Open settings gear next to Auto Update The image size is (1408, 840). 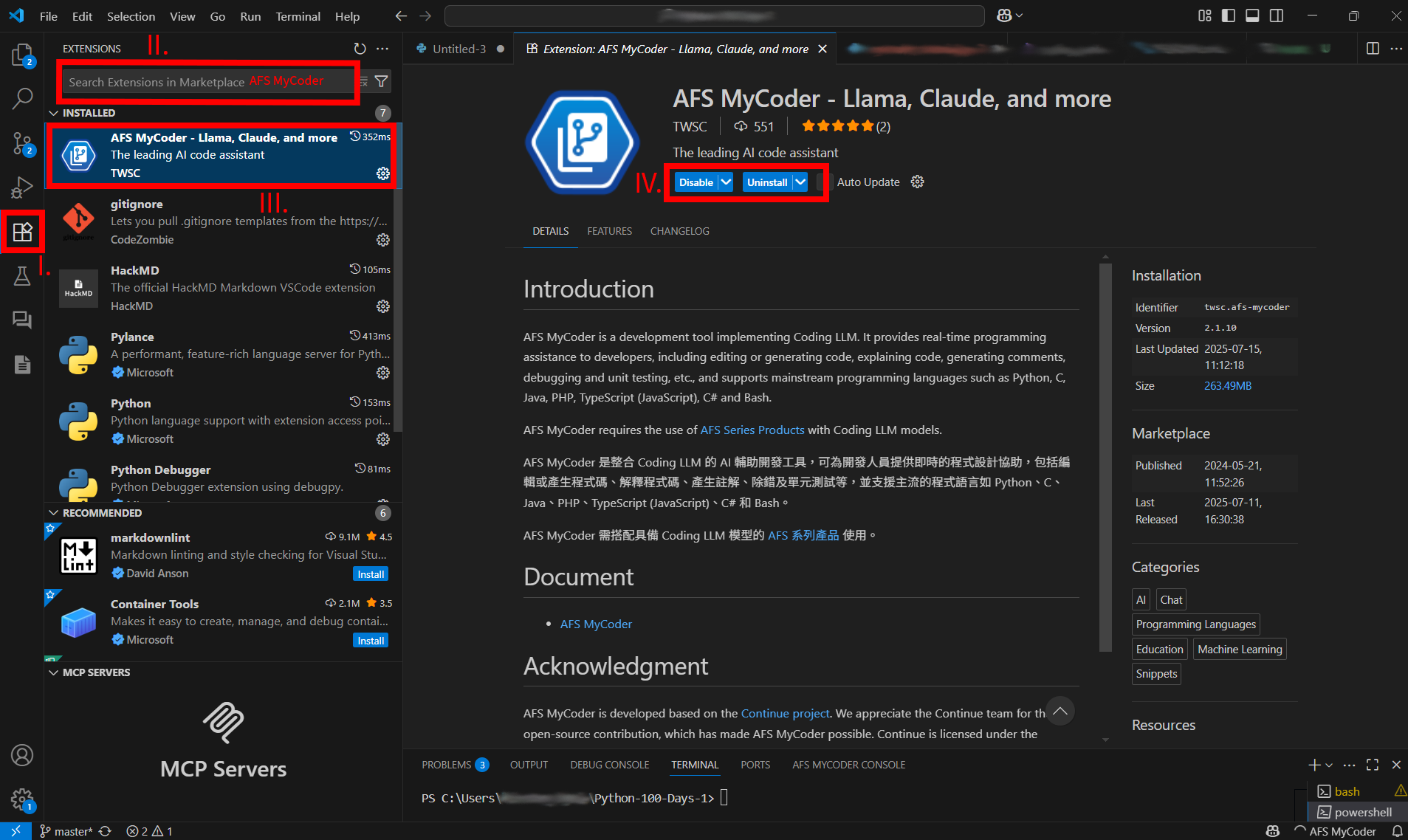(x=917, y=182)
